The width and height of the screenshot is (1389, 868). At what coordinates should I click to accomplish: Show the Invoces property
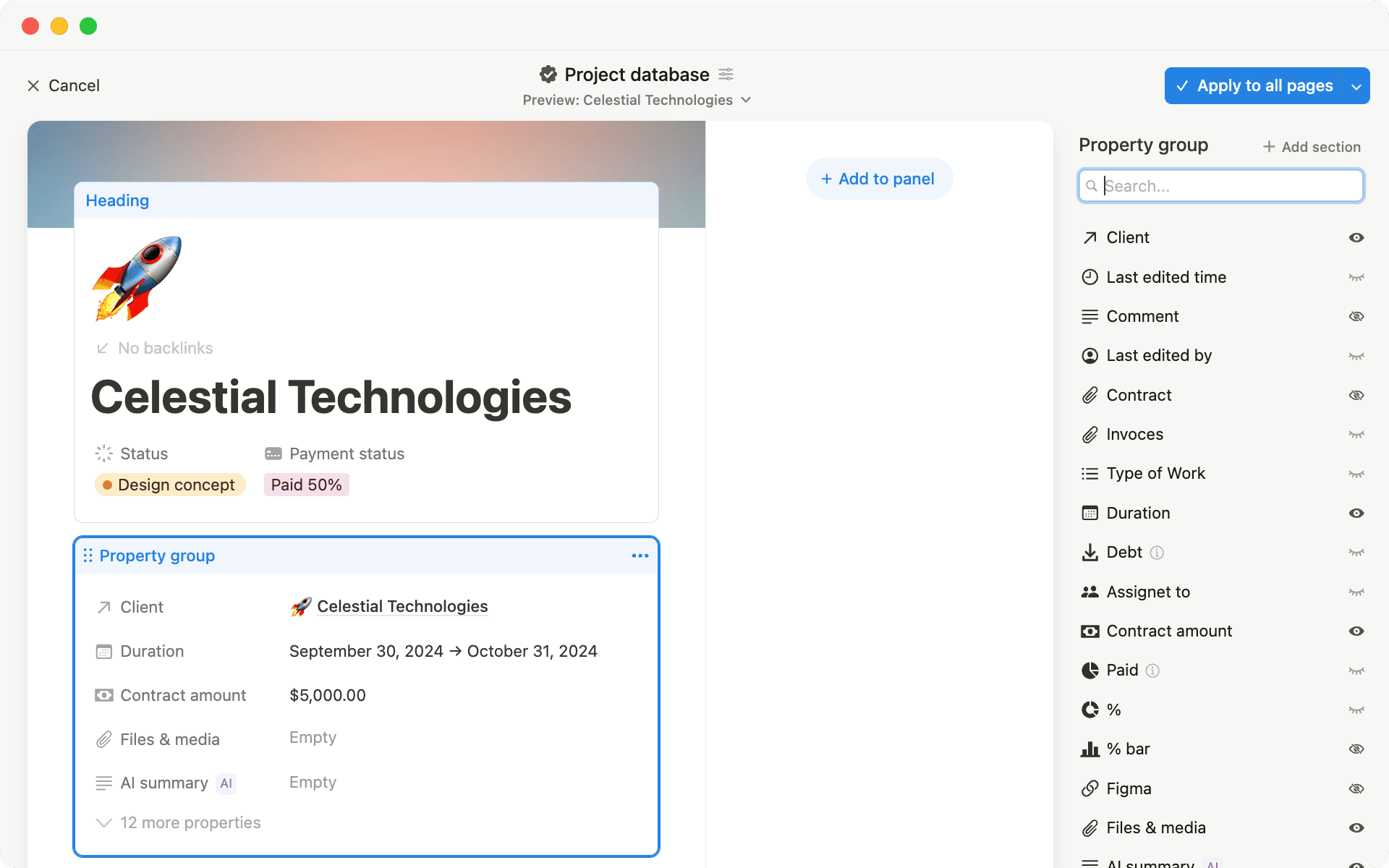click(1356, 435)
